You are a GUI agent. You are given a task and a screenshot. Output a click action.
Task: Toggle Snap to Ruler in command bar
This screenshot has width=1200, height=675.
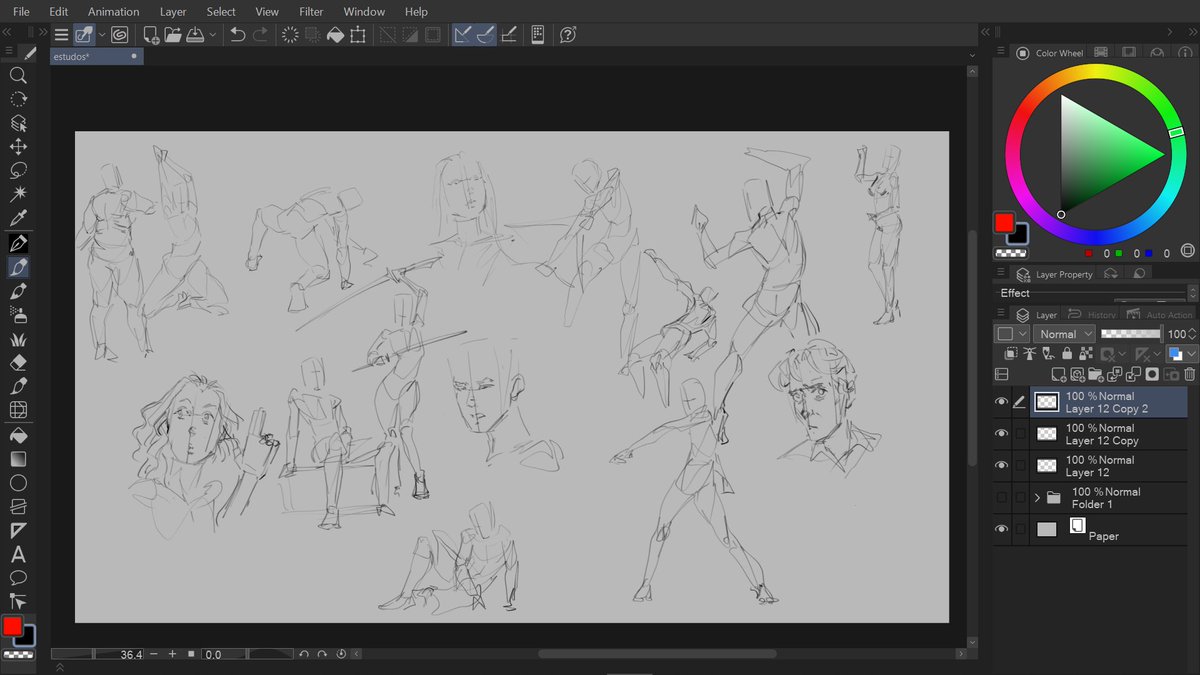point(463,35)
